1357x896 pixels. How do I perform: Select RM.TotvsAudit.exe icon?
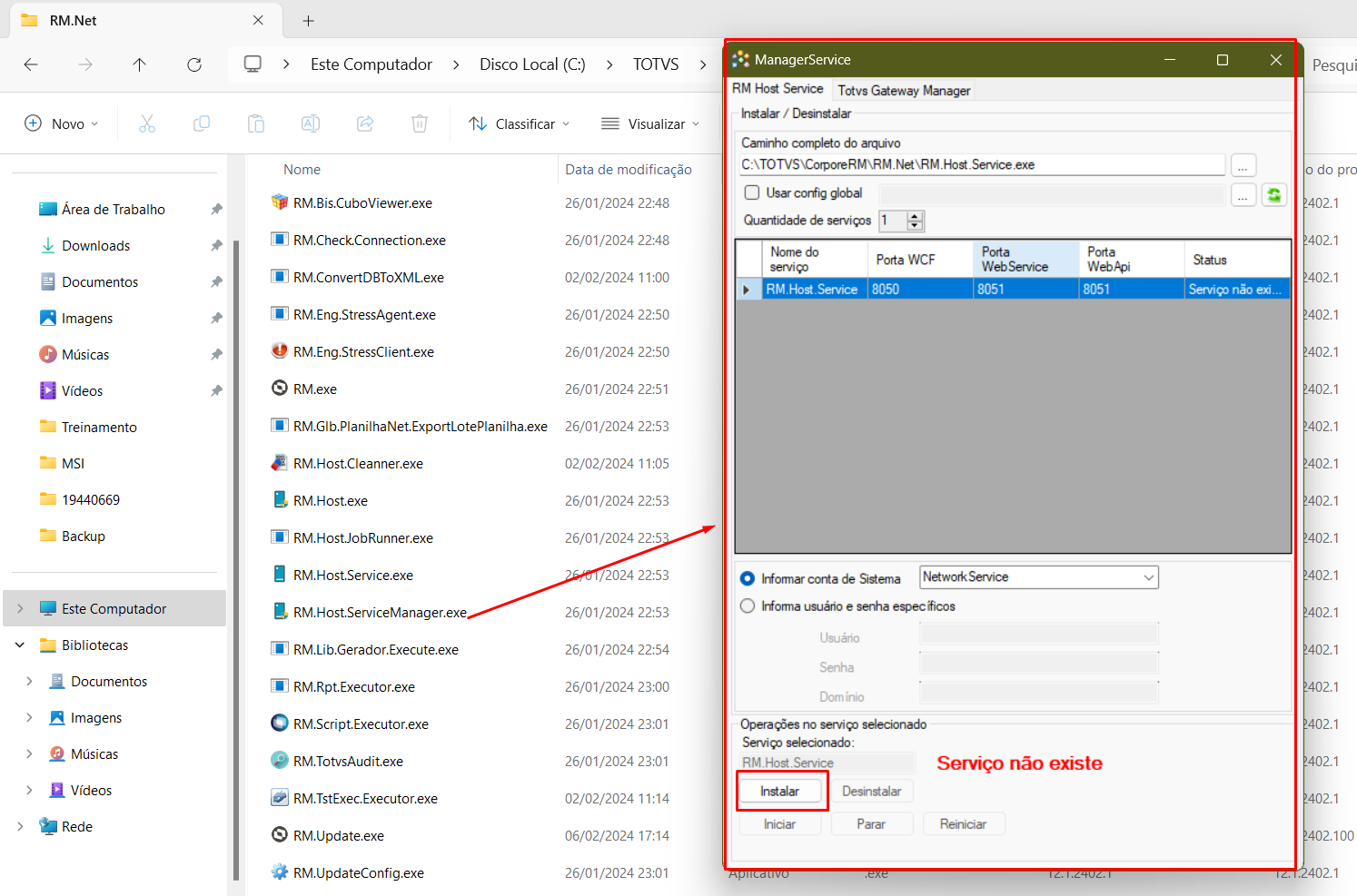point(280,760)
